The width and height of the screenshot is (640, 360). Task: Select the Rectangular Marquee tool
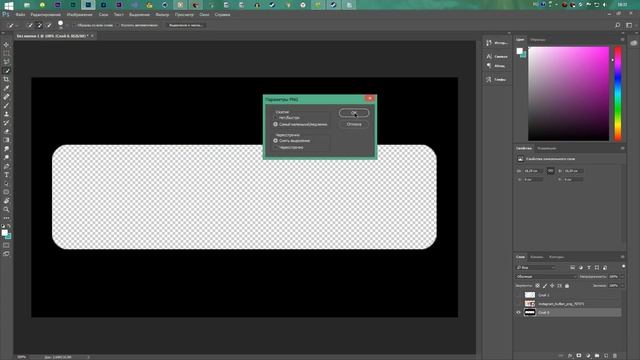coord(6,53)
